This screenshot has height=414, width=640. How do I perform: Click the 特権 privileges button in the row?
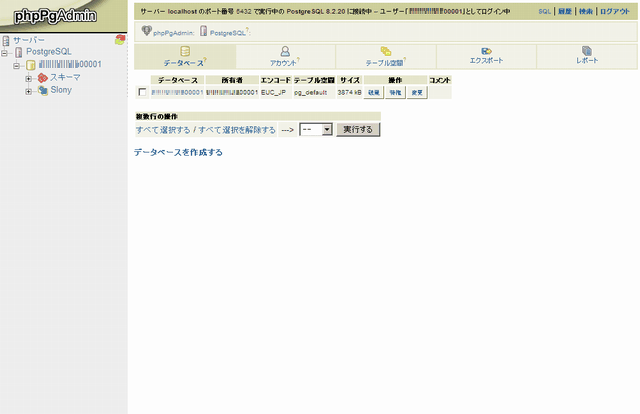point(395,93)
